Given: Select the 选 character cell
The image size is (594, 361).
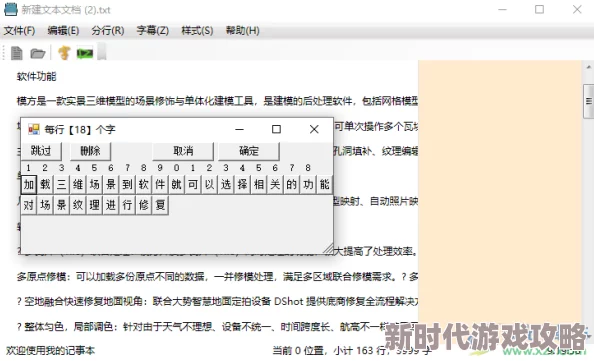Looking at the screenshot, I should [x=225, y=184].
